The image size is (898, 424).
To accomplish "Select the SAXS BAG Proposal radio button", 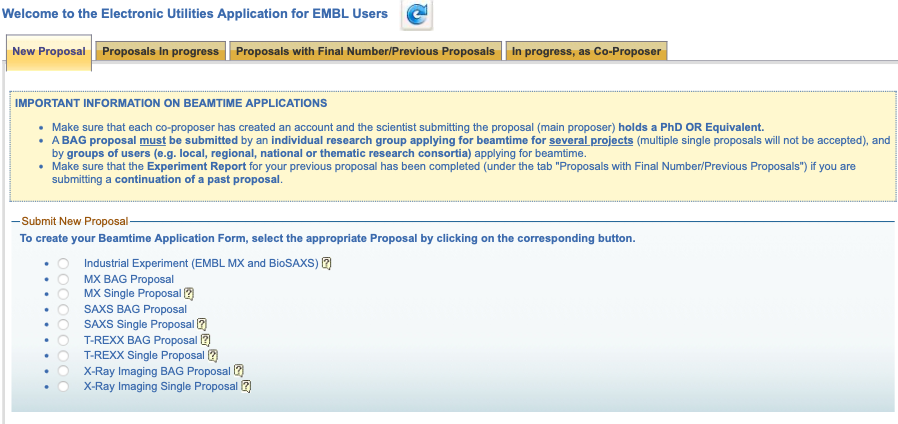I will click(x=63, y=310).
